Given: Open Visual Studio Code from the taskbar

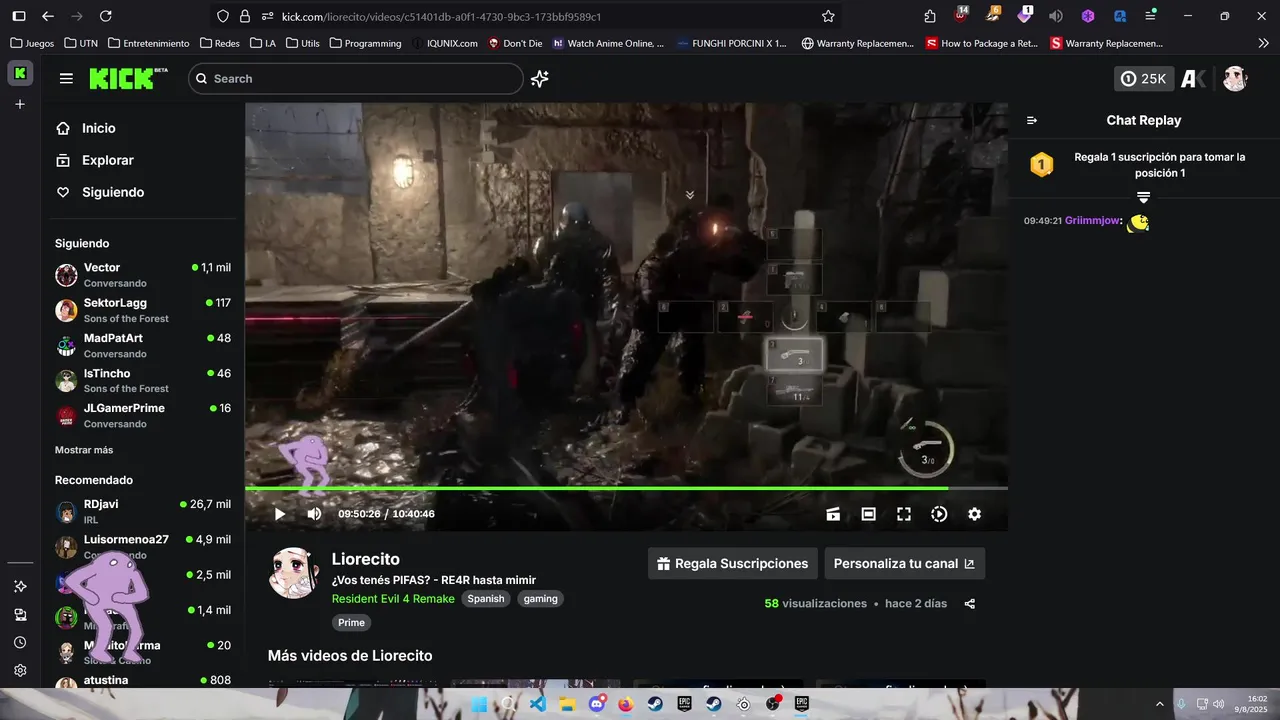Looking at the screenshot, I should 538,704.
